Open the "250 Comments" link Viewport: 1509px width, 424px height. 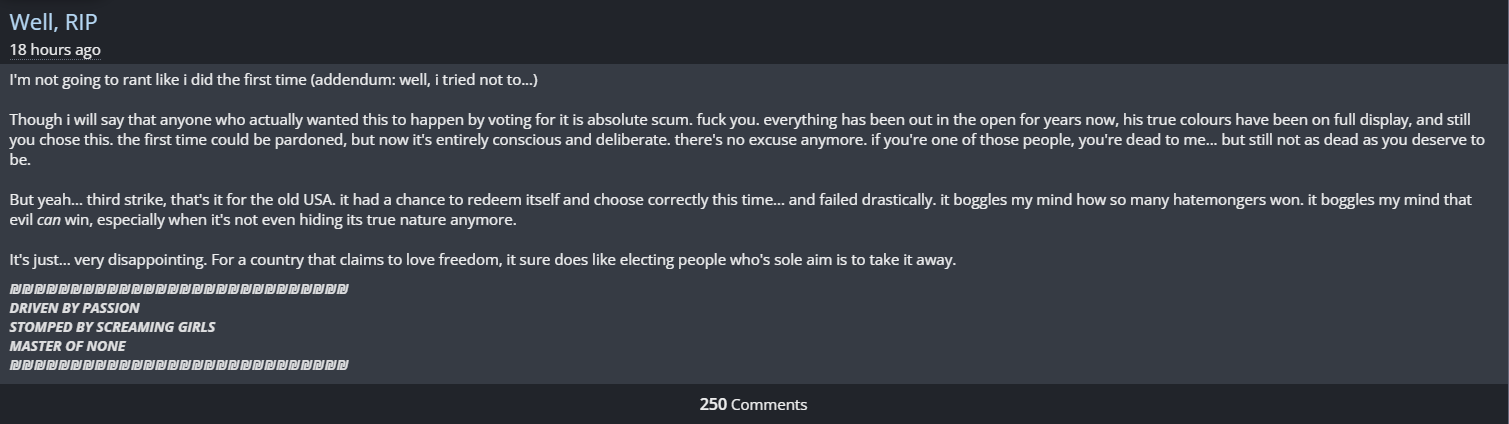pyautogui.click(x=753, y=404)
